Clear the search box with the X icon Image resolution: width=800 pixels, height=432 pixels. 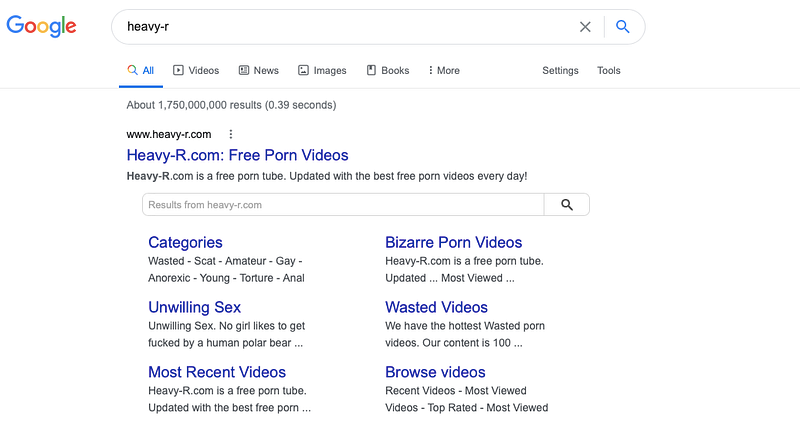[x=585, y=27]
